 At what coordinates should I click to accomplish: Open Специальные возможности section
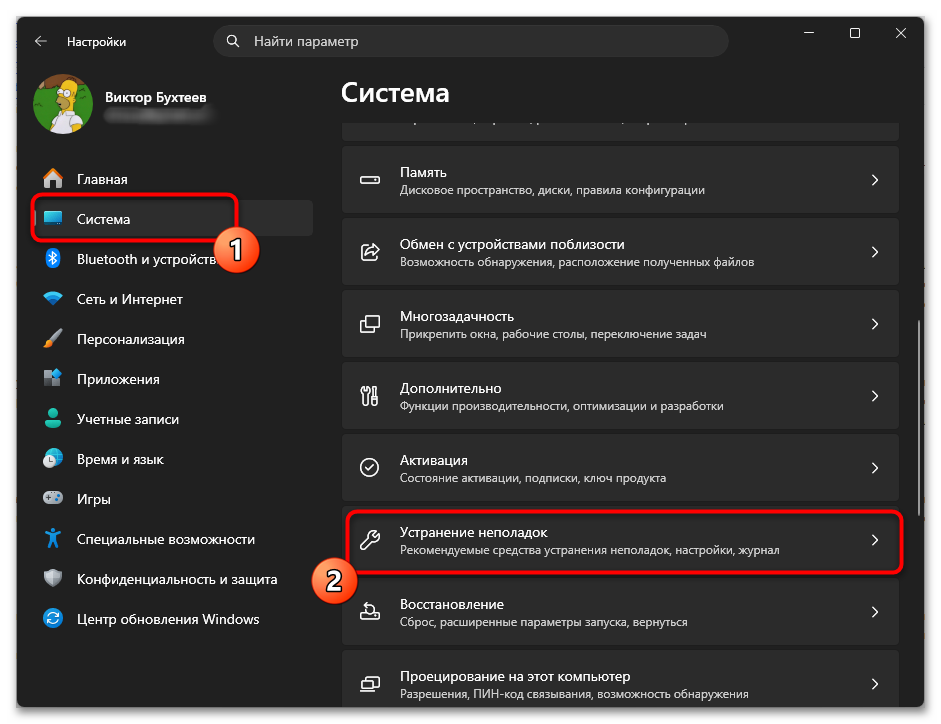(x=174, y=538)
